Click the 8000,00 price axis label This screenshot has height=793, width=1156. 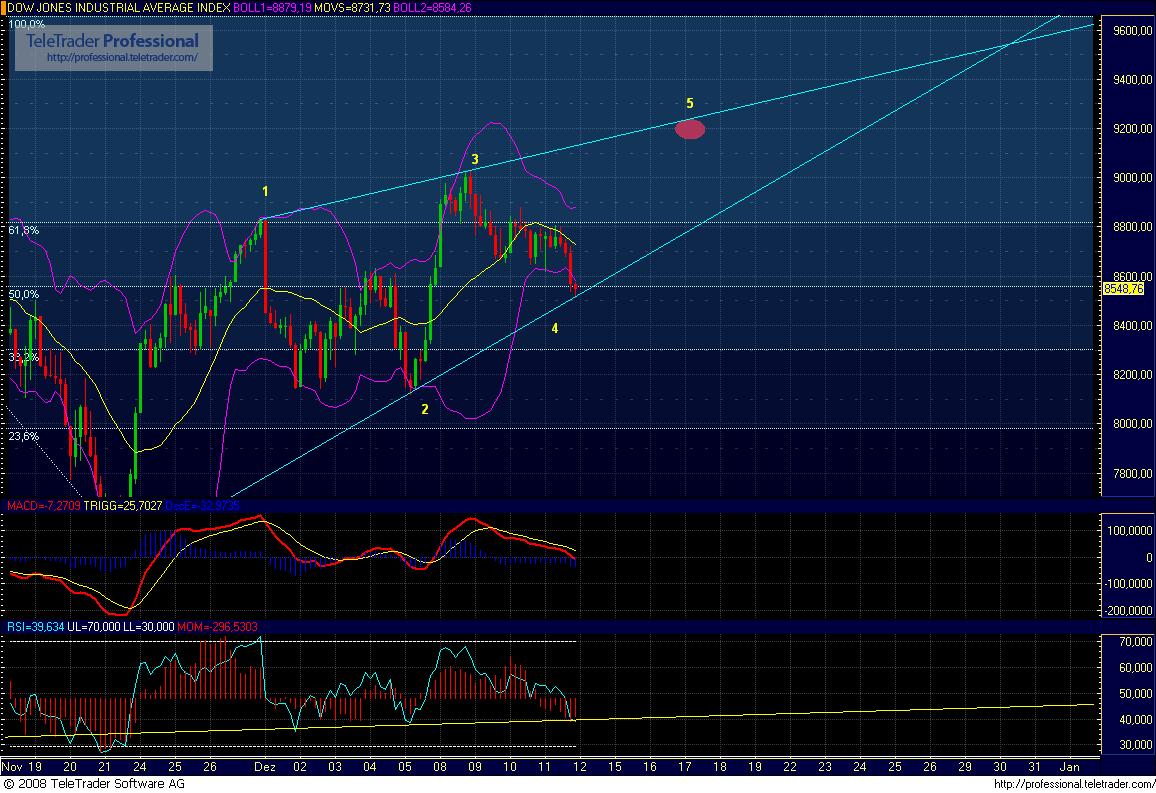[1133, 424]
